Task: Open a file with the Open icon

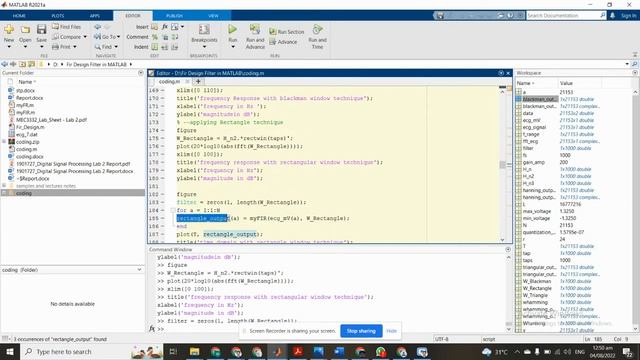Action: (25, 29)
